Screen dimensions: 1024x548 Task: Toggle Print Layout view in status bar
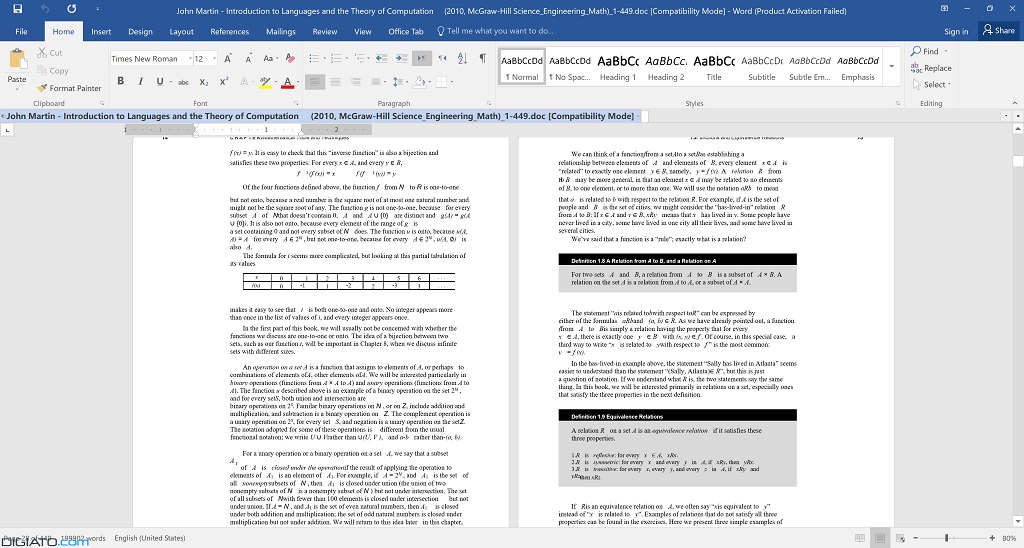point(880,538)
